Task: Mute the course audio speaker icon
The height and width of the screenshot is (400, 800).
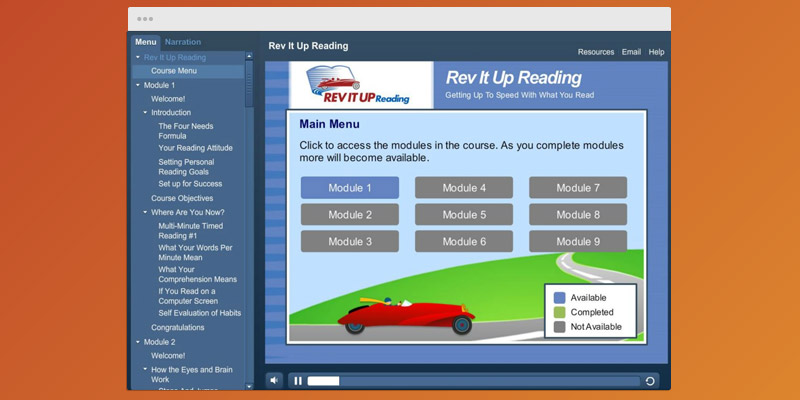Action: click(x=274, y=381)
